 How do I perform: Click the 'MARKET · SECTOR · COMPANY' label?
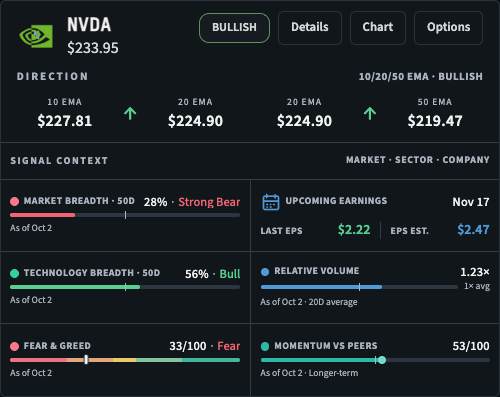pos(418,160)
